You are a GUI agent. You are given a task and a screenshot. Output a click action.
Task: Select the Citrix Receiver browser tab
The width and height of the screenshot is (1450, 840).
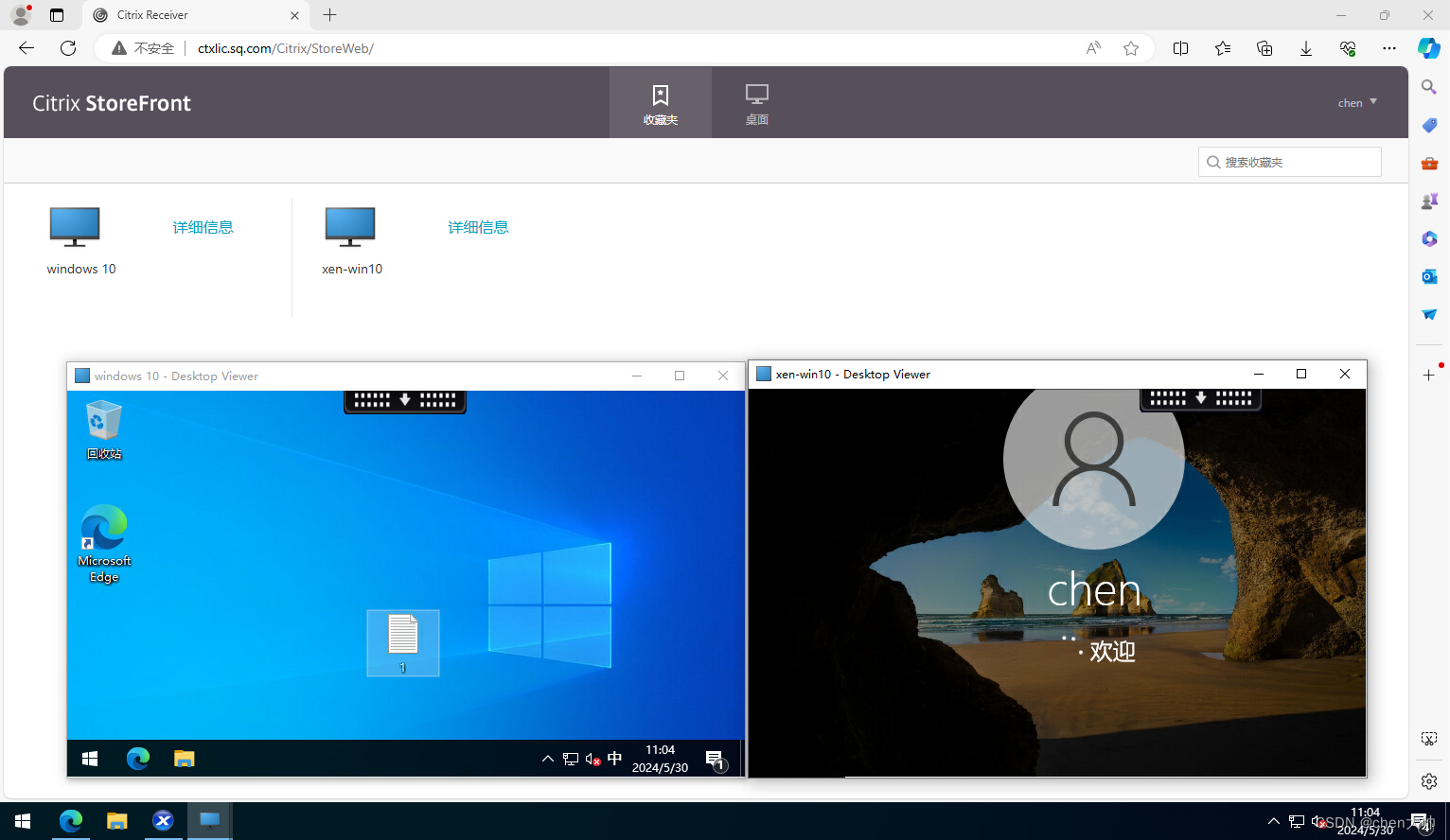click(196, 15)
